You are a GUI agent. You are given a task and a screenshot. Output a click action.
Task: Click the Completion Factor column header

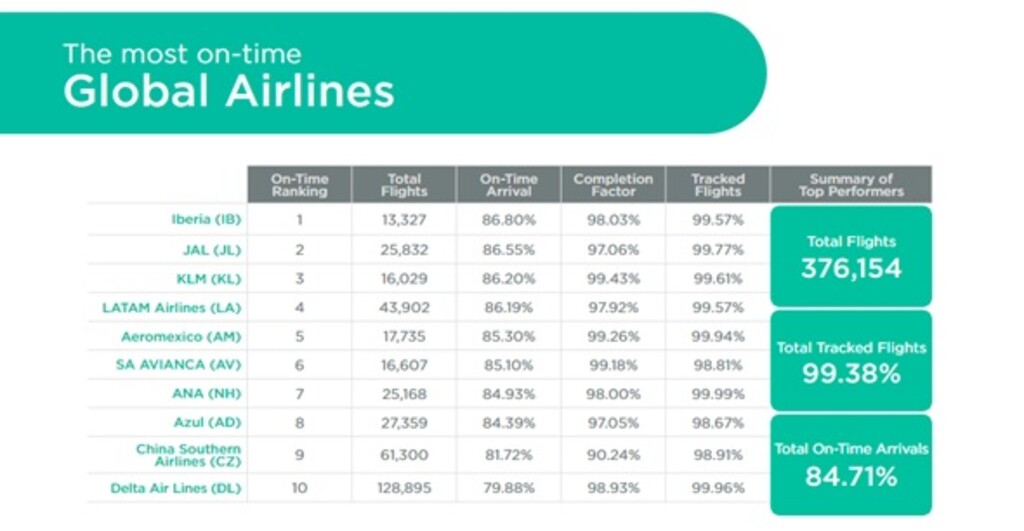click(x=613, y=185)
